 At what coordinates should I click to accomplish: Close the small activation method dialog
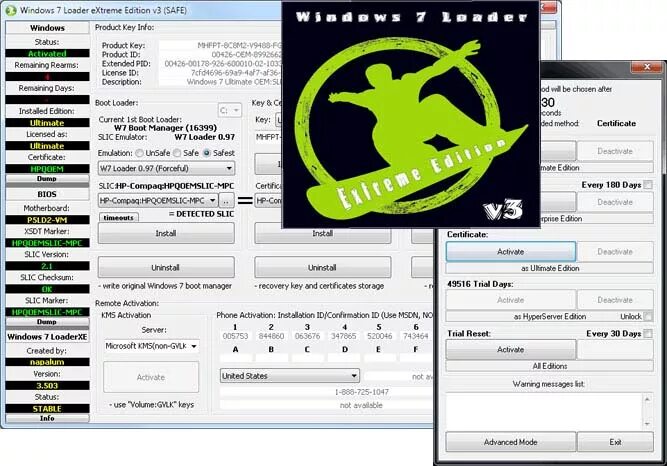point(647,67)
